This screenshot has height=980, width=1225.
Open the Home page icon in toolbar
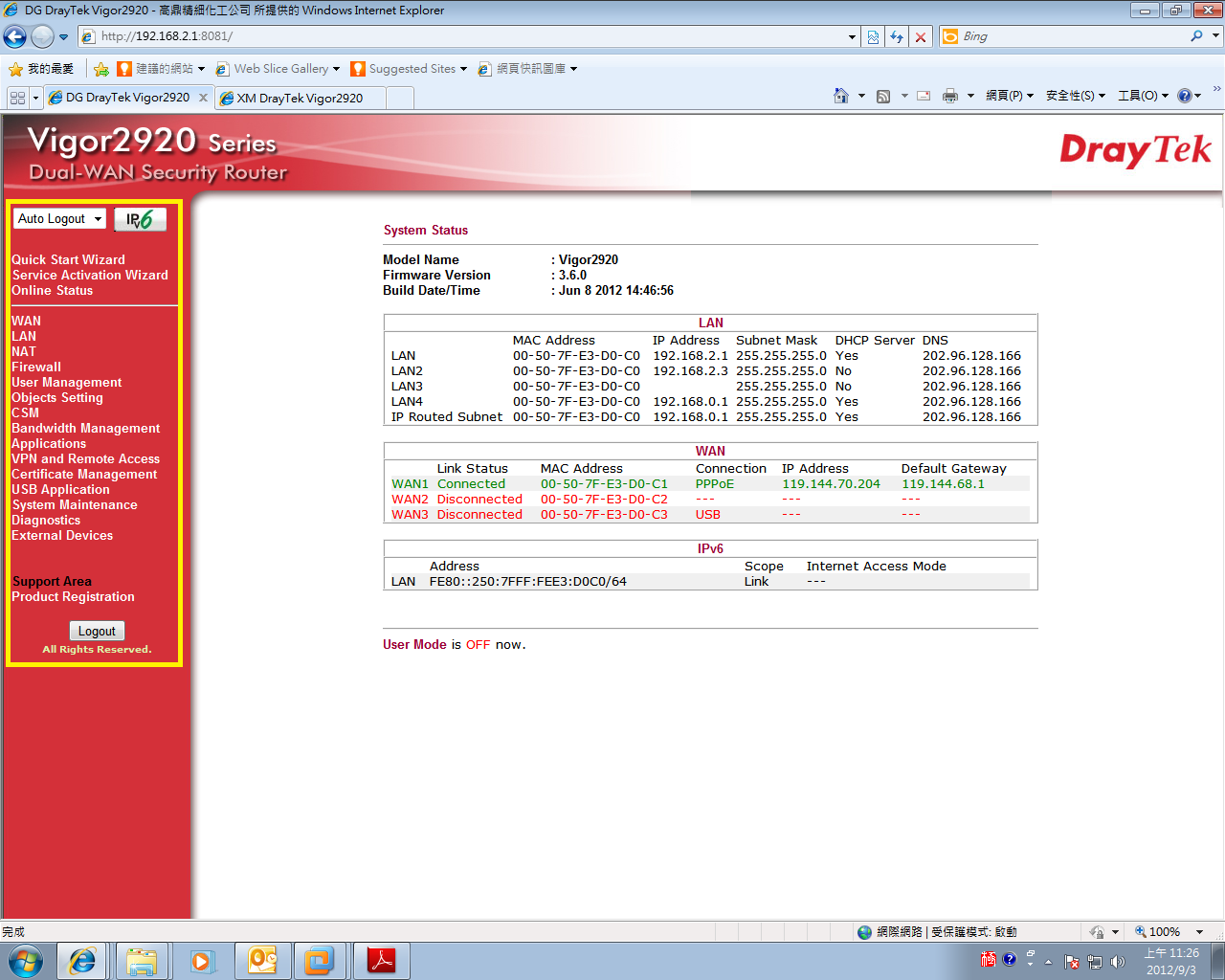pyautogui.click(x=841, y=96)
